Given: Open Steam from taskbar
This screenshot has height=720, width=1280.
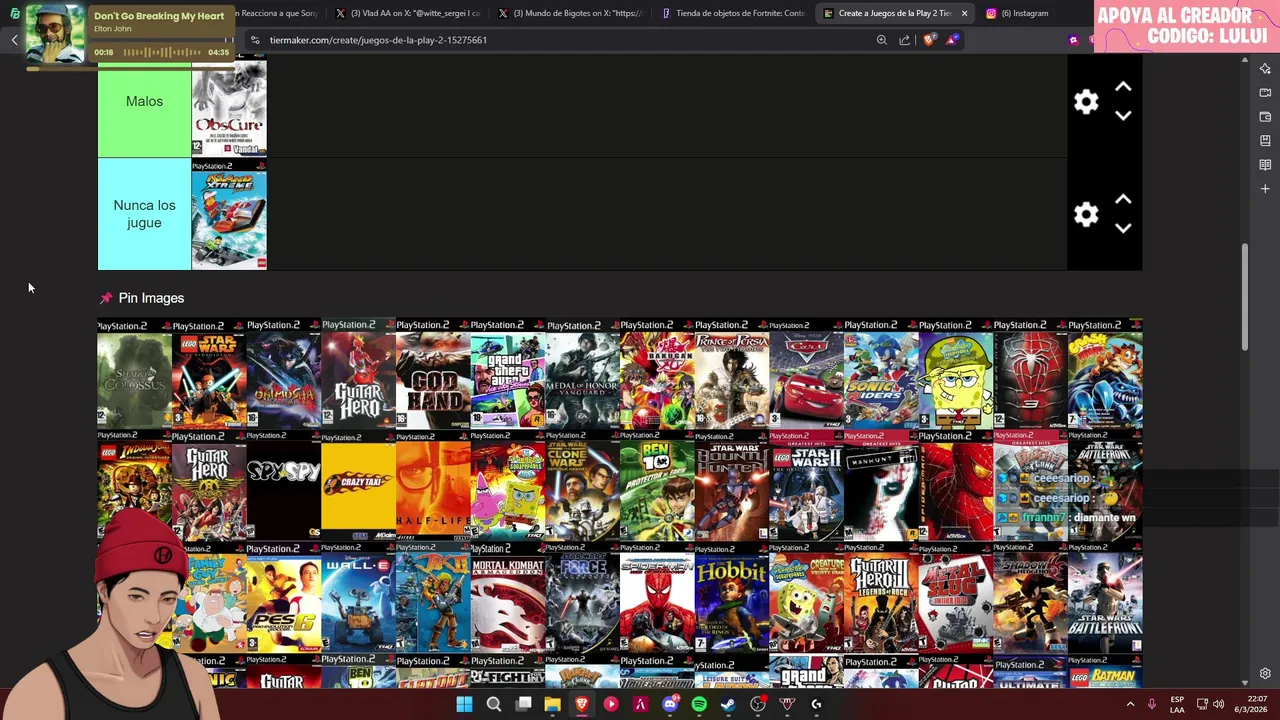Looking at the screenshot, I should (728, 704).
